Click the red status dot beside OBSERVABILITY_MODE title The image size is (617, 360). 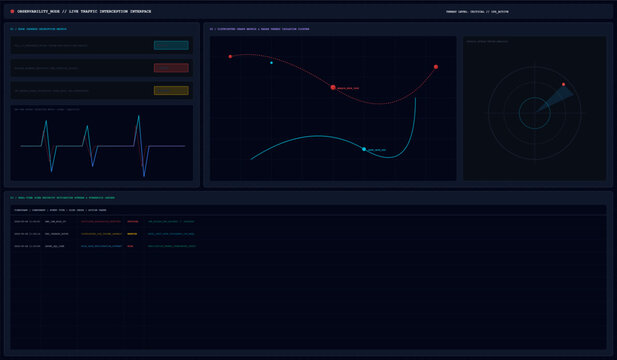click(x=12, y=11)
